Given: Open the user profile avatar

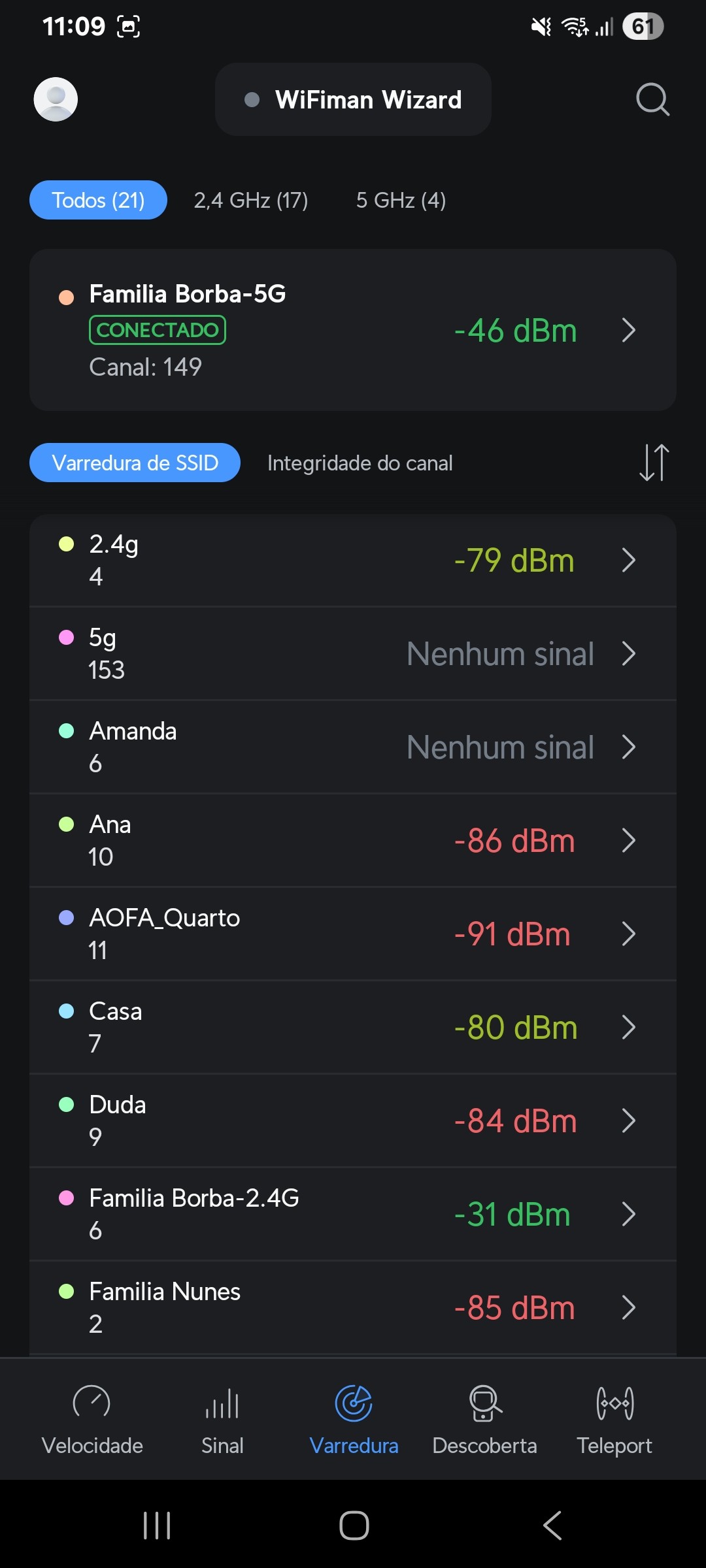Looking at the screenshot, I should (x=56, y=99).
